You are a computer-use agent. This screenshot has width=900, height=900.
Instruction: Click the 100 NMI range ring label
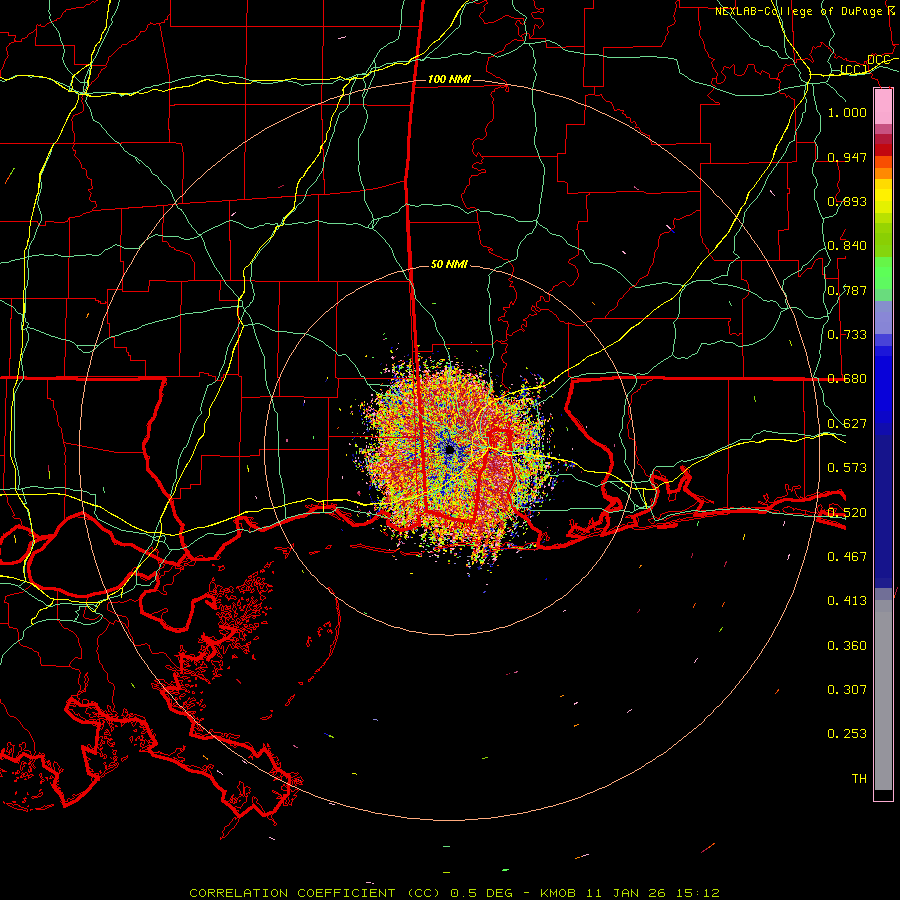click(x=449, y=79)
